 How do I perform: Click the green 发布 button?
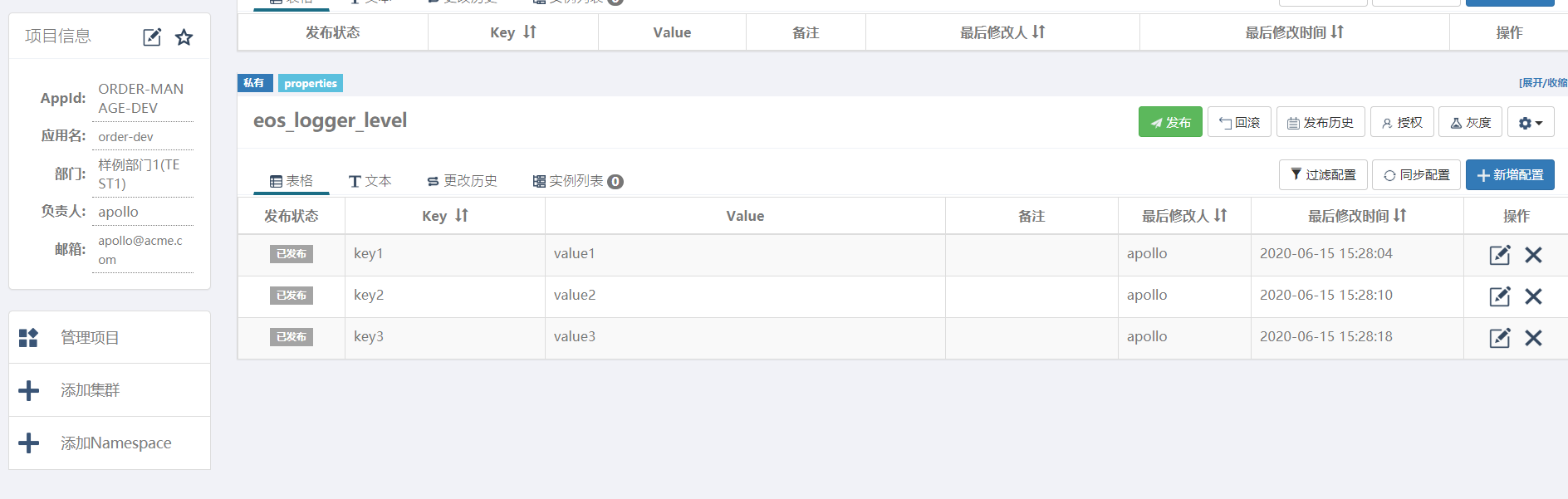pos(1169,123)
